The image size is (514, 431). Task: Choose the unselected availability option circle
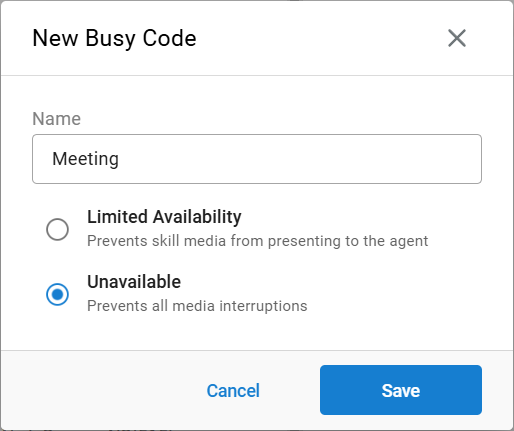57,229
